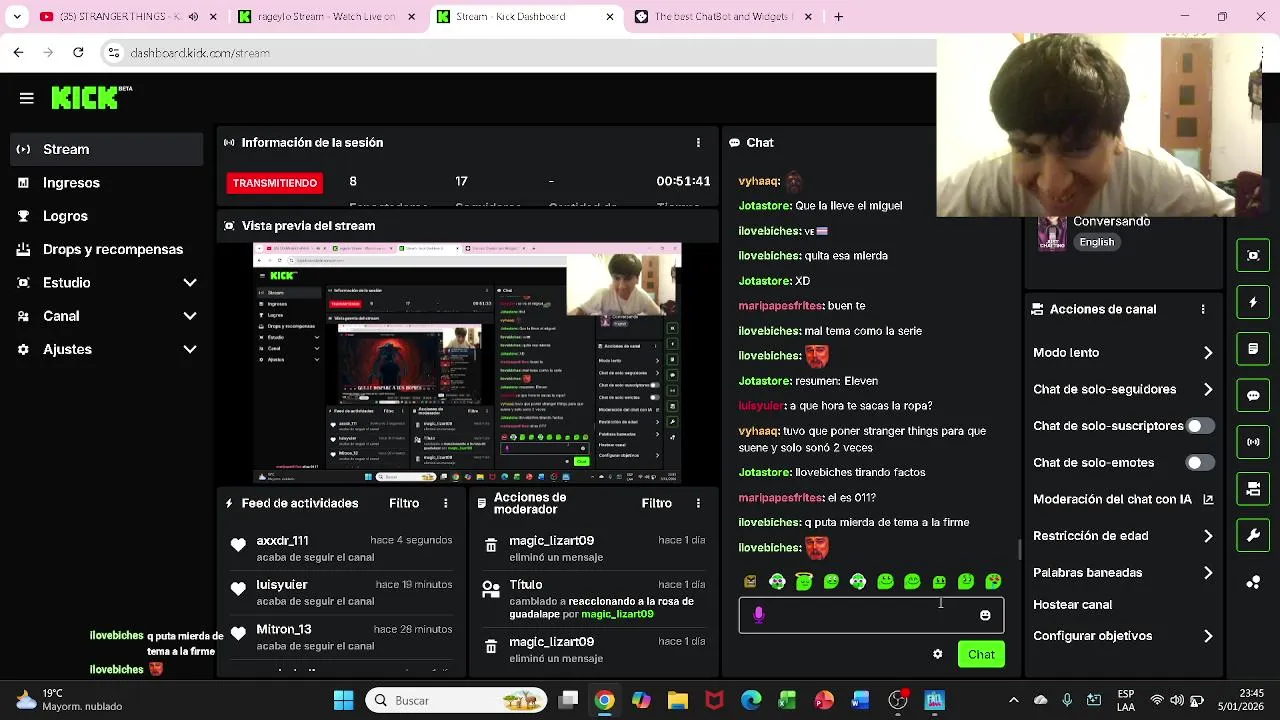Click the English language tag
The width and height of the screenshot is (1280, 720).
pos(1096,242)
